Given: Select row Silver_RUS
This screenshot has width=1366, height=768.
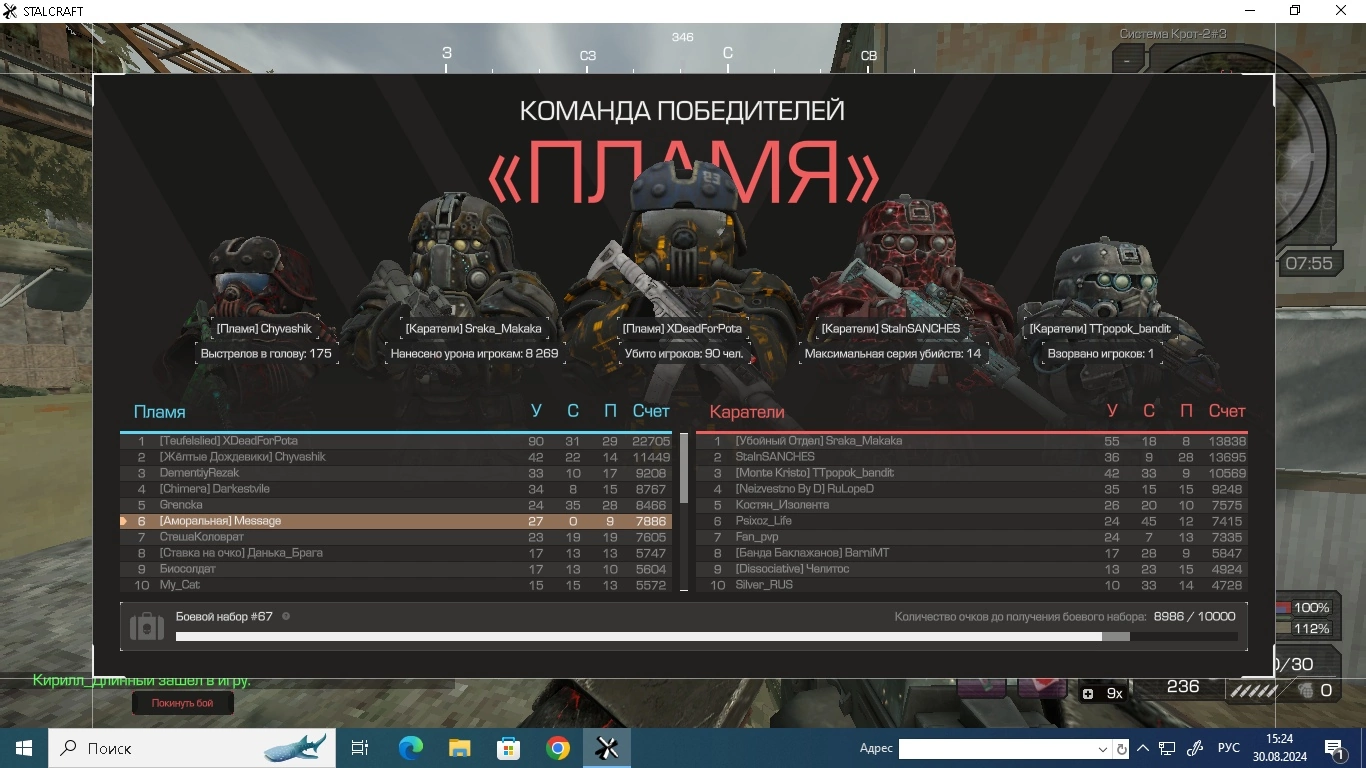Looking at the screenshot, I should (972, 585).
